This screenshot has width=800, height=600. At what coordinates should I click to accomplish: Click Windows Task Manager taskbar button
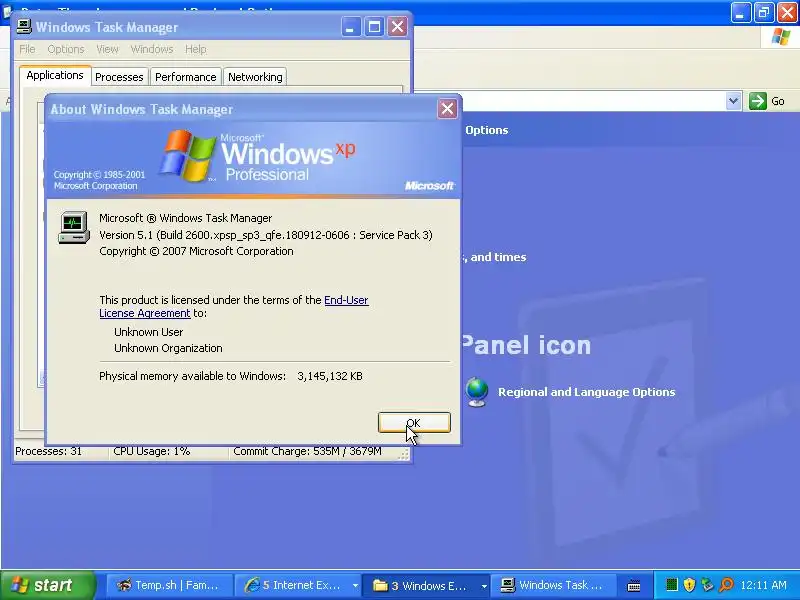click(555, 585)
